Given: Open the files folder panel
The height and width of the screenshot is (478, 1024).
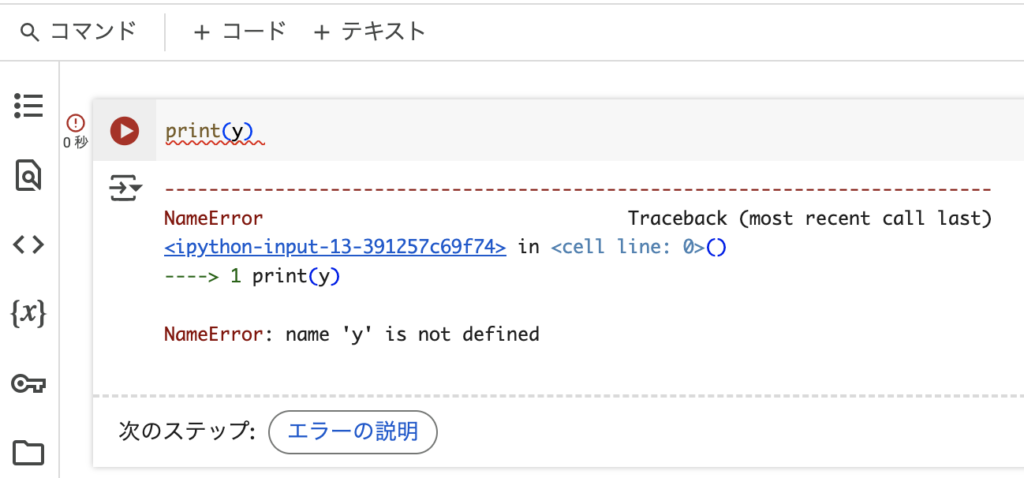Looking at the screenshot, I should pos(29,453).
